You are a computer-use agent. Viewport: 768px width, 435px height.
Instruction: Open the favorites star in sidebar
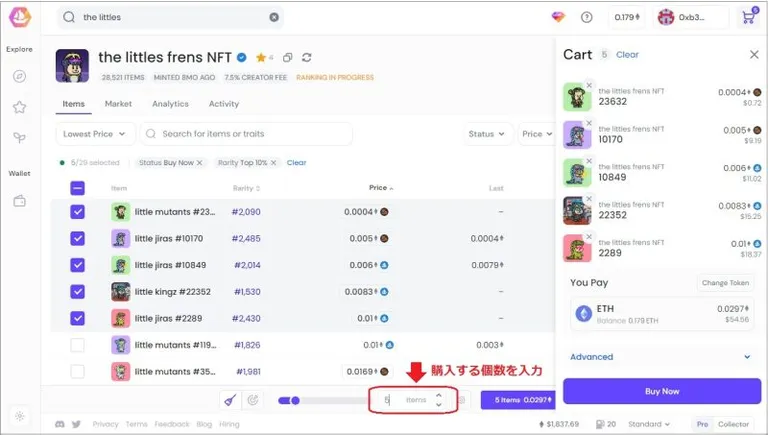coord(20,107)
